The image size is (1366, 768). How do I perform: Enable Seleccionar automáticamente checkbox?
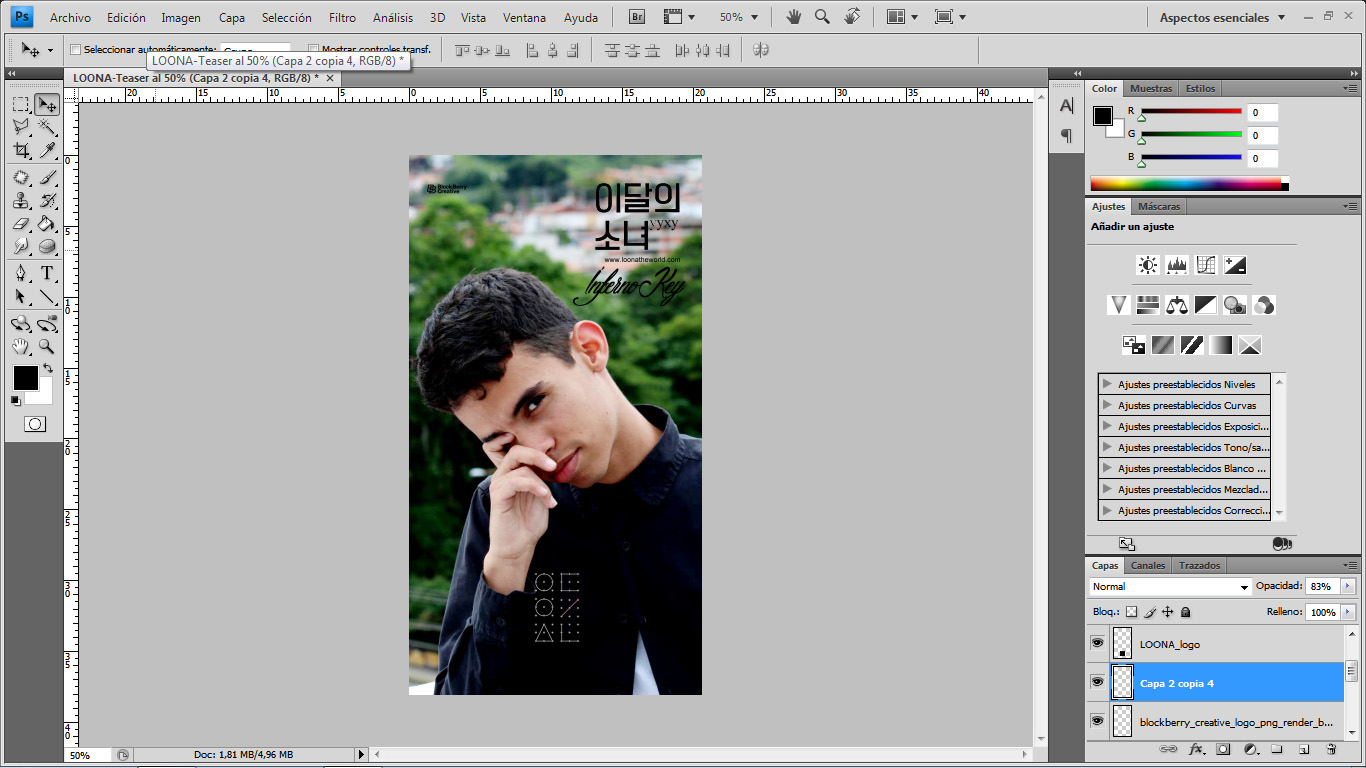[x=75, y=49]
